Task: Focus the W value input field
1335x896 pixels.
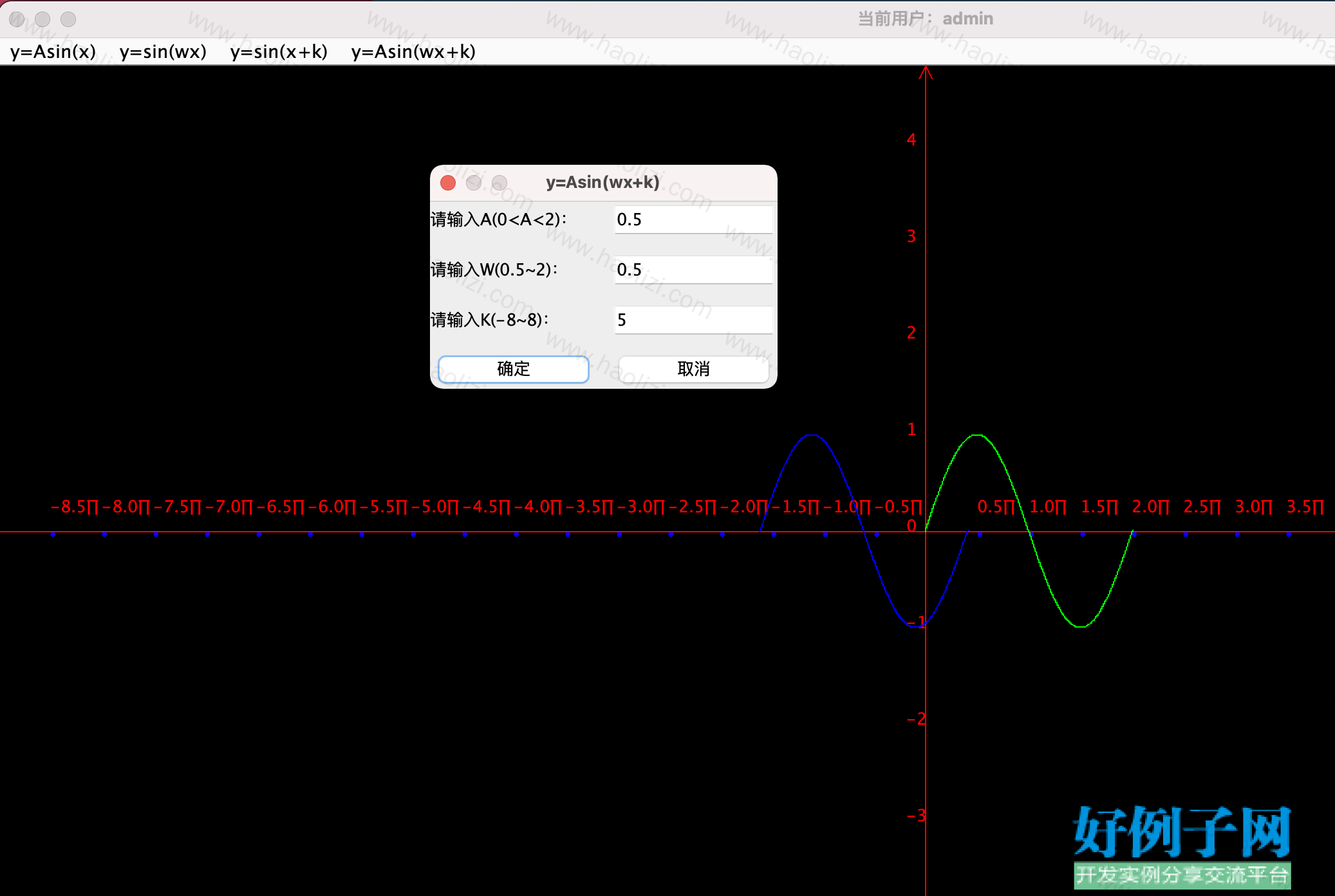Action: 693,270
